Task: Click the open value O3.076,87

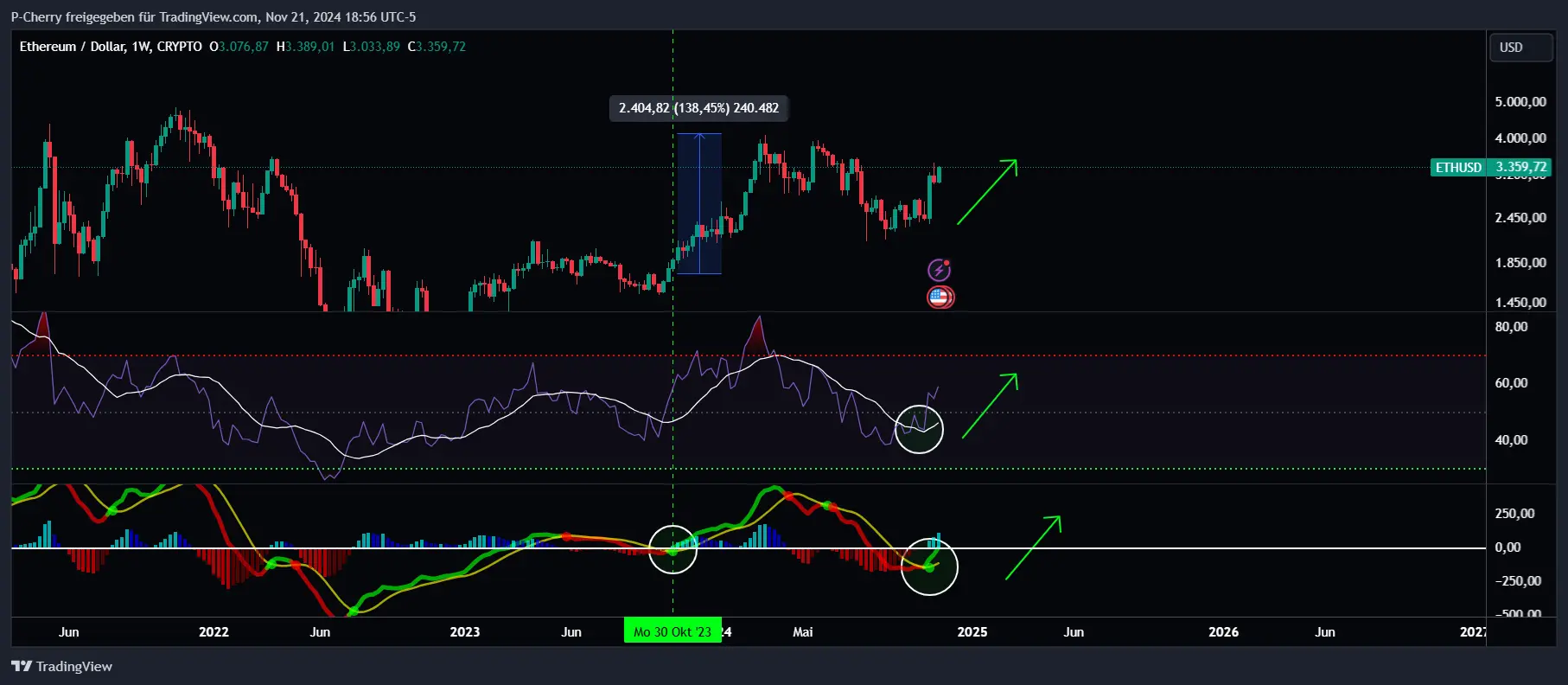Action: coord(239,47)
